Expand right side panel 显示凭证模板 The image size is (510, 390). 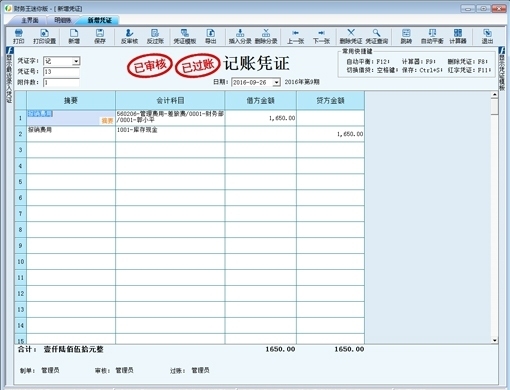(502, 69)
